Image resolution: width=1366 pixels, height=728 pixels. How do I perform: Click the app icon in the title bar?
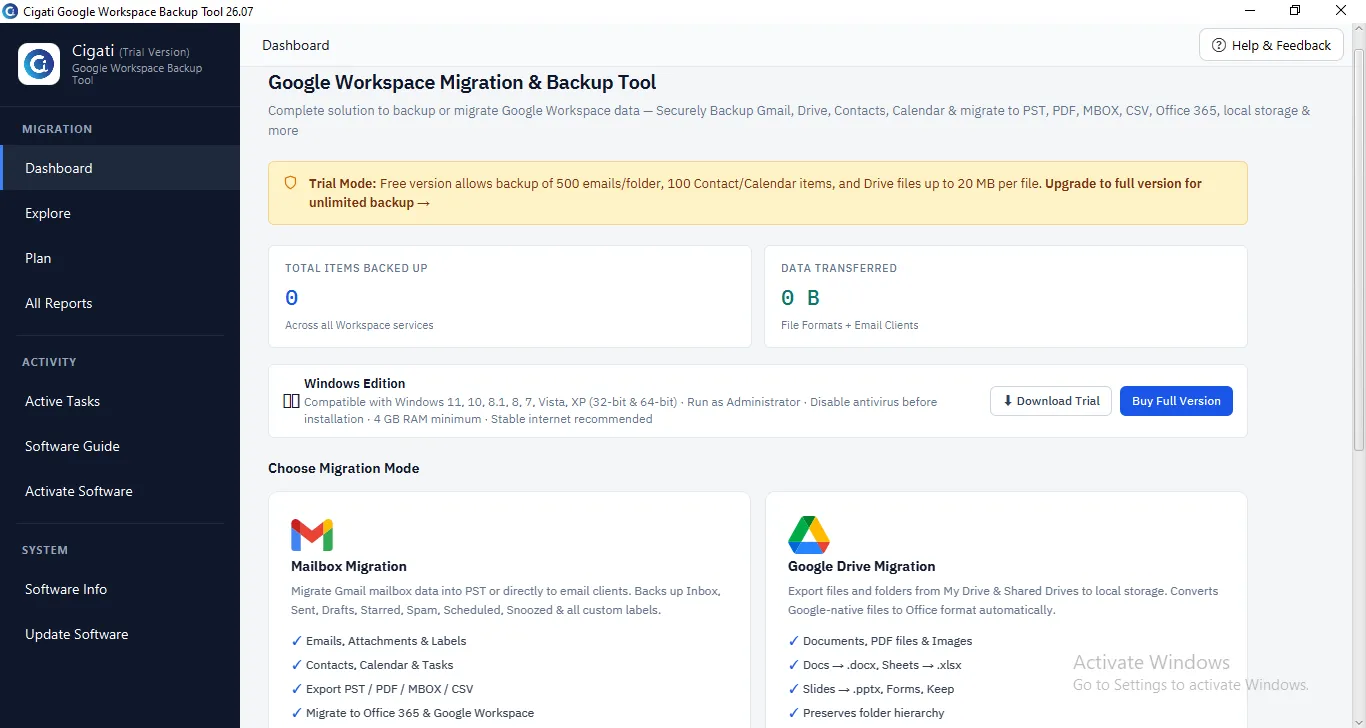click(10, 11)
